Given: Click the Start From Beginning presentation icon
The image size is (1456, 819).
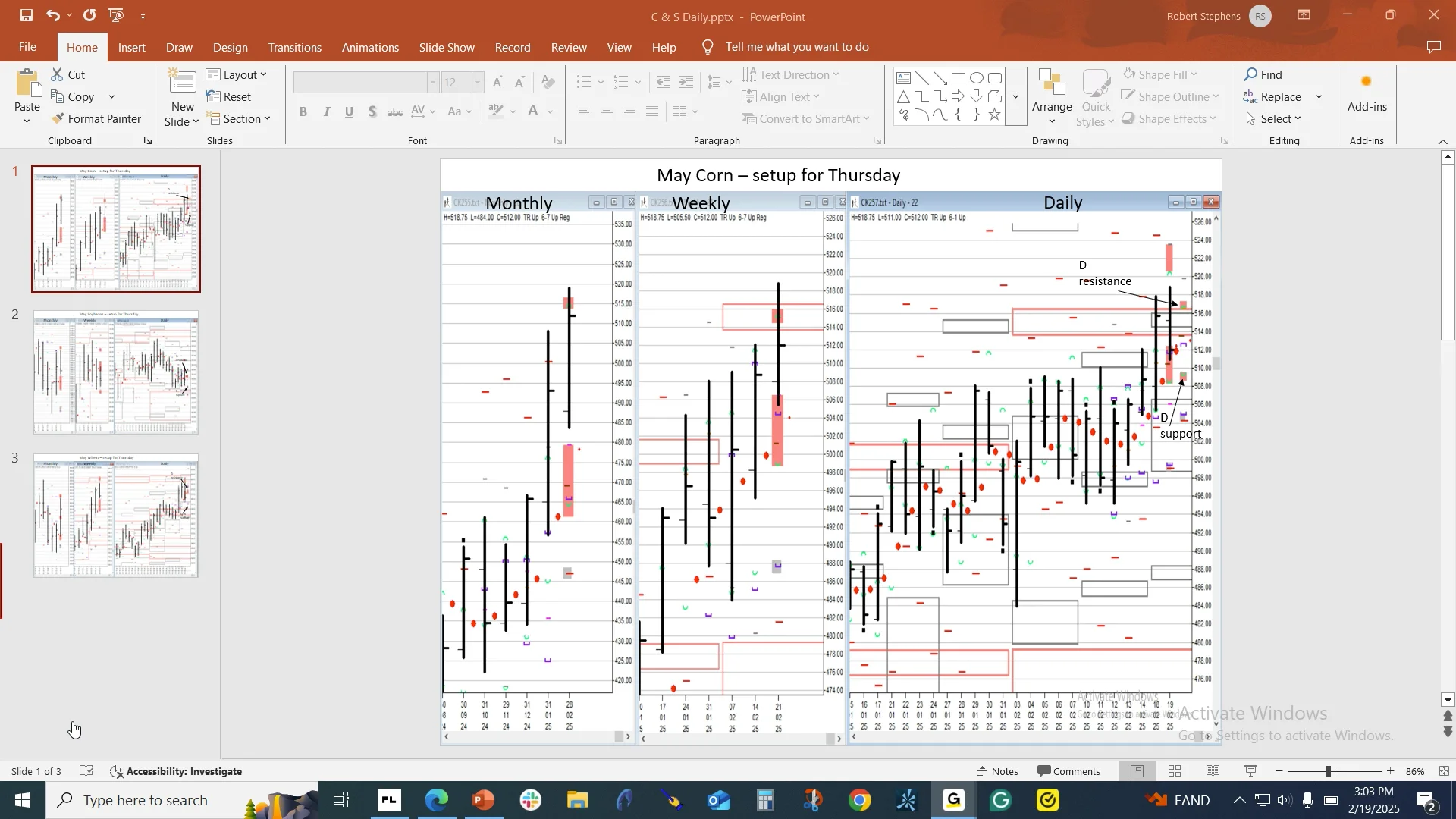Looking at the screenshot, I should [116, 15].
